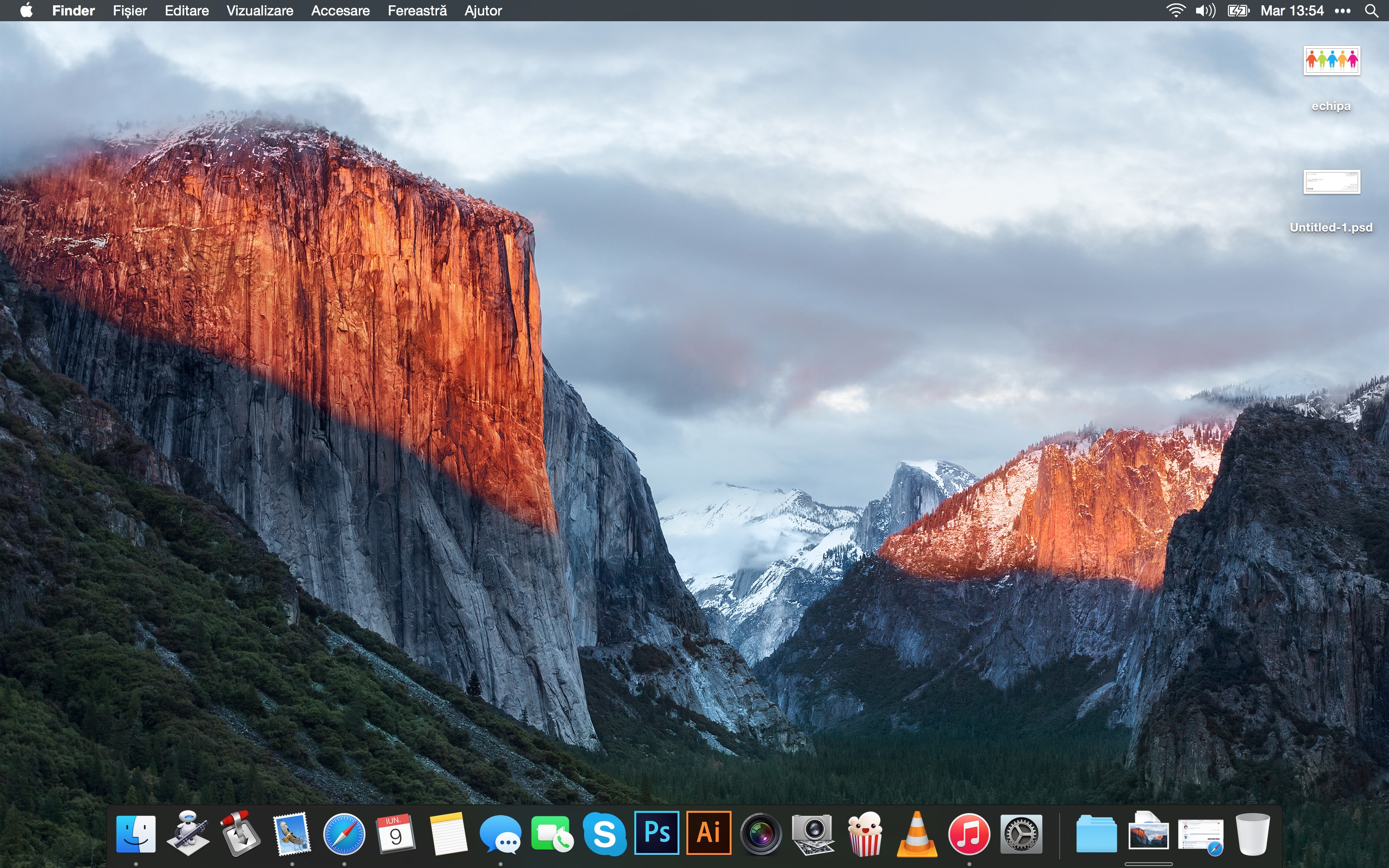Open the Messages chat bubble icon
This screenshot has width=1389, height=868.
click(x=501, y=834)
